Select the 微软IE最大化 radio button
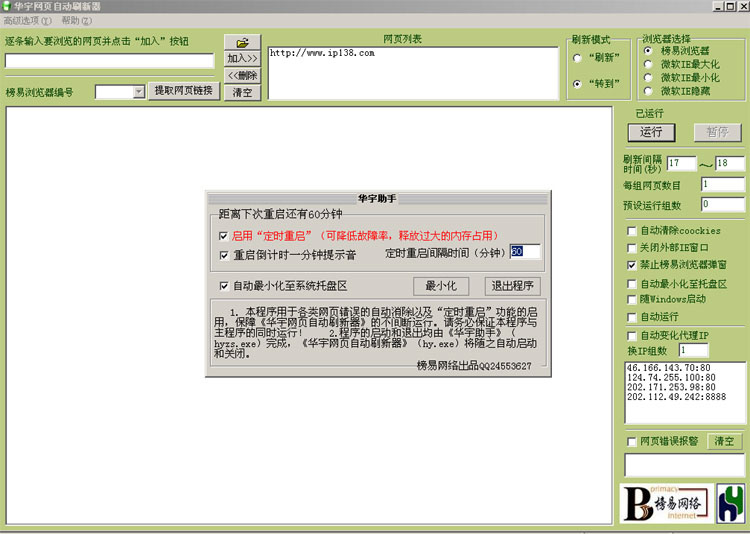Screen dimensions: 750x534 (x=648, y=64)
